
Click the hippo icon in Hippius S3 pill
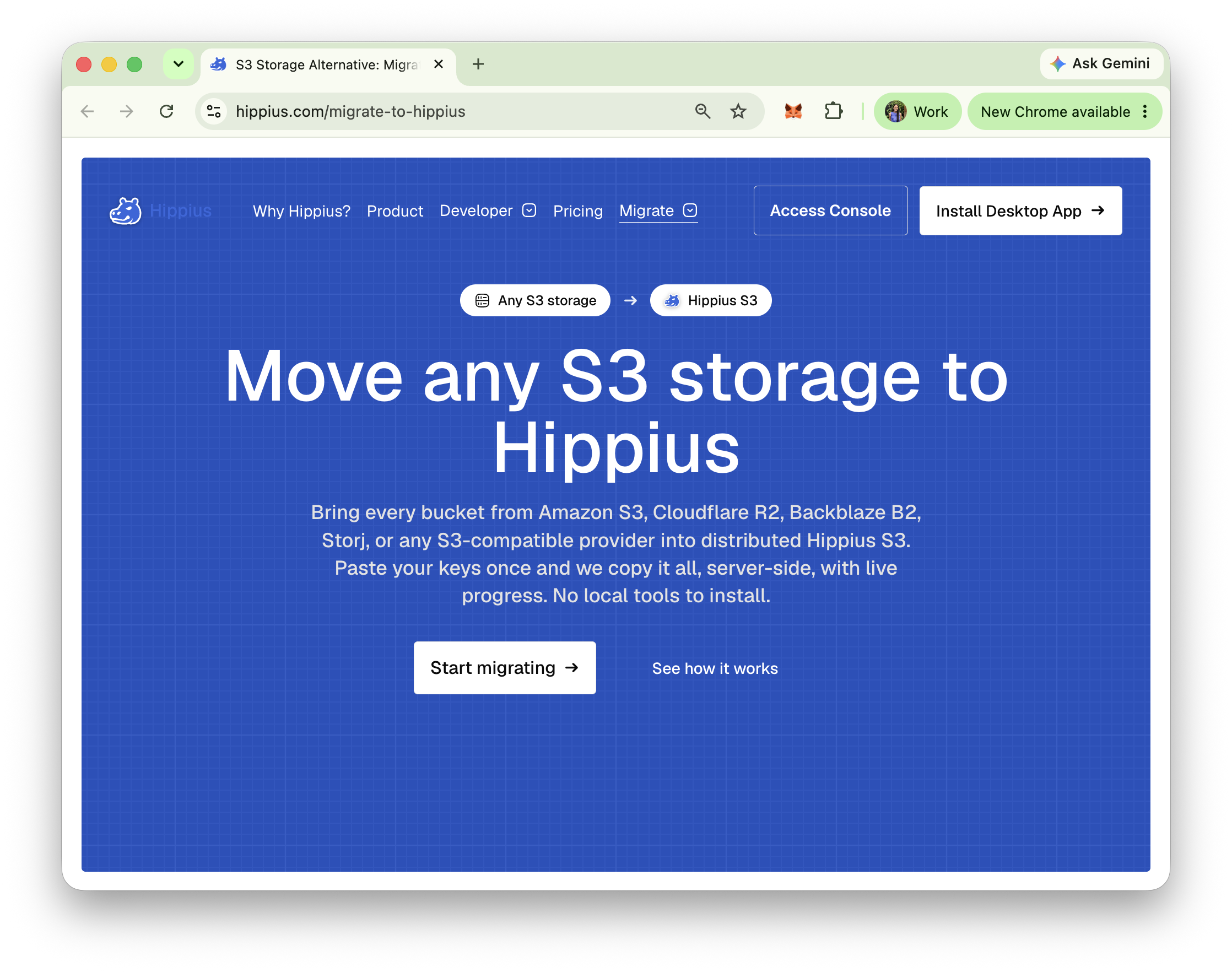672,300
